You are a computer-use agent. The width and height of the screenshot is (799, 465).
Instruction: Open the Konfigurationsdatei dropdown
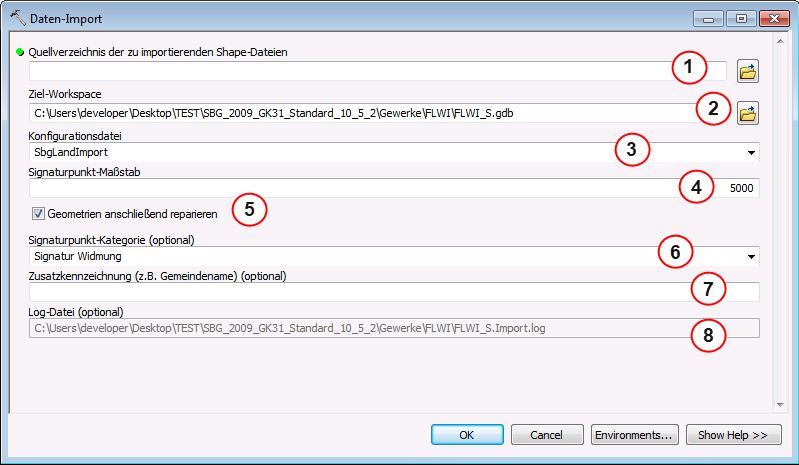click(751, 152)
